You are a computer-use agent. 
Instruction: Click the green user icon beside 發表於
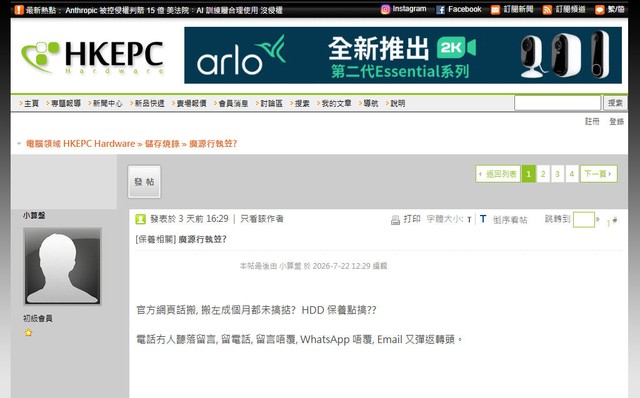click(x=140, y=219)
